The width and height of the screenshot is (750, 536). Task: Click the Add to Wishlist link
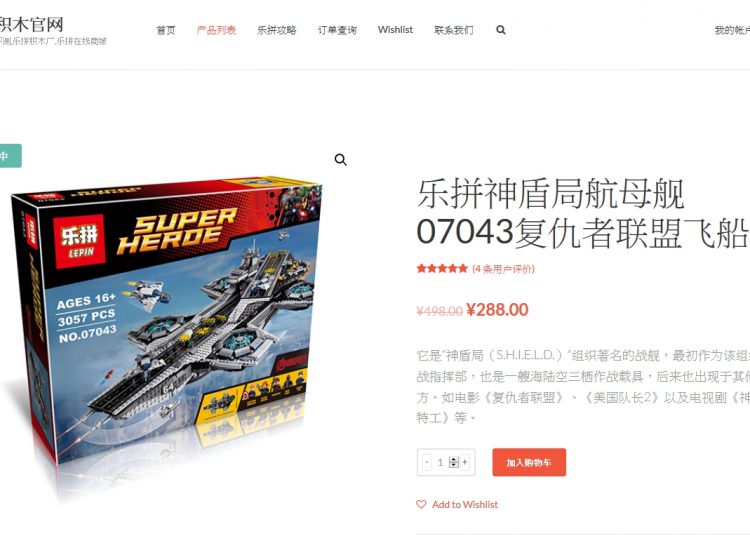coord(465,504)
